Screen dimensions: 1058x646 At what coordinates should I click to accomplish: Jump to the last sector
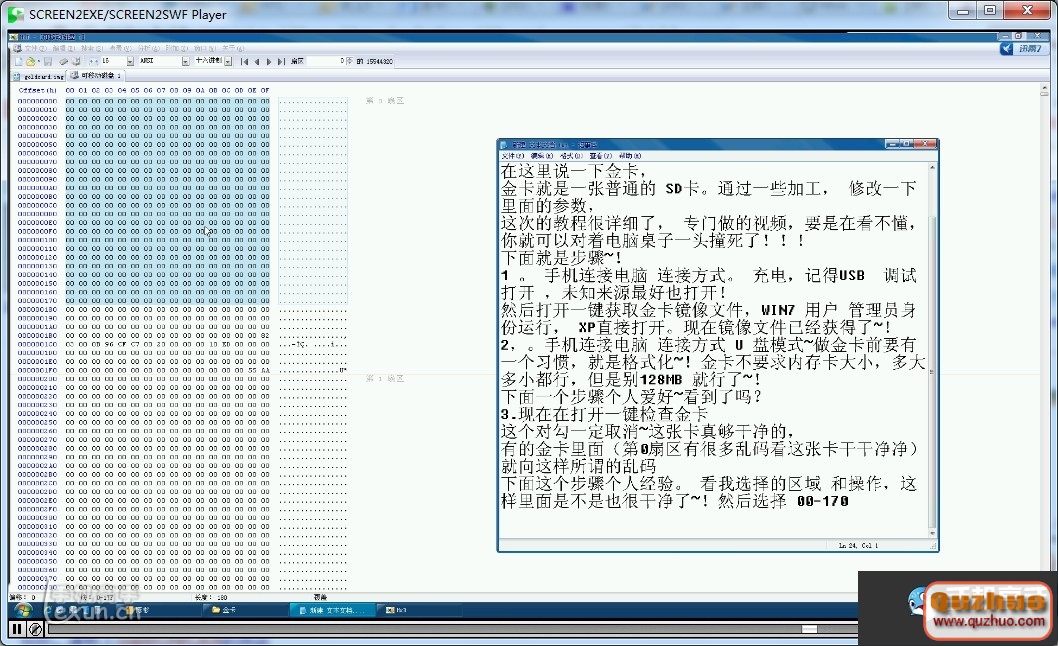click(x=281, y=61)
